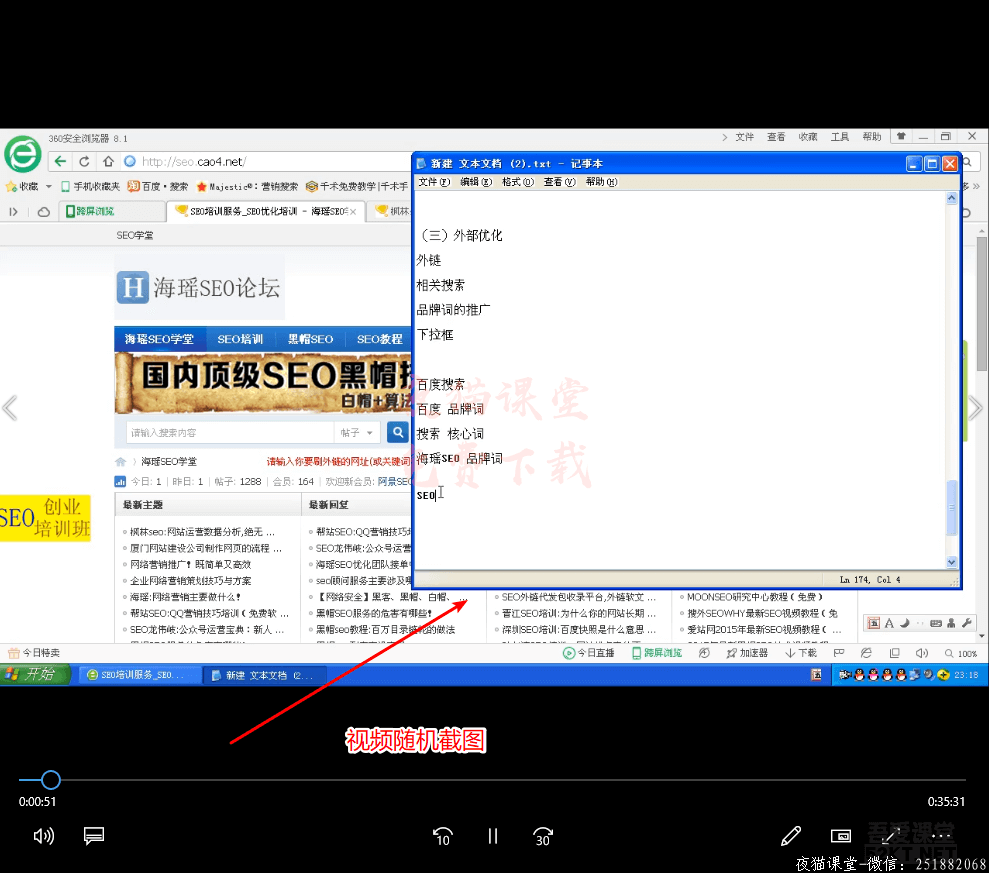Image resolution: width=989 pixels, height=873 pixels.
Task: Open the 海瑶SEO学堂 forum nav item
Action: pos(159,339)
